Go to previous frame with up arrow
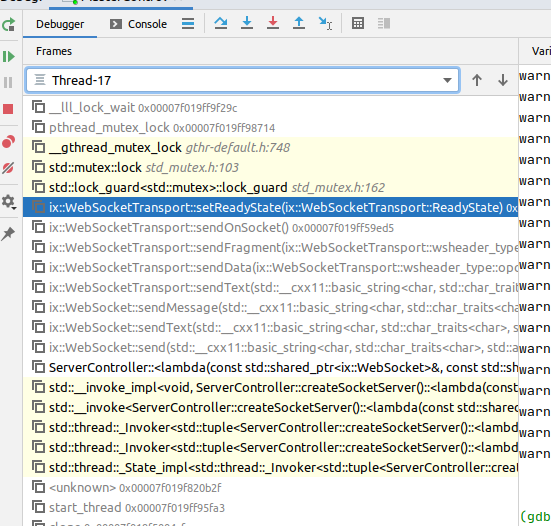This screenshot has width=551, height=526. coord(477,80)
